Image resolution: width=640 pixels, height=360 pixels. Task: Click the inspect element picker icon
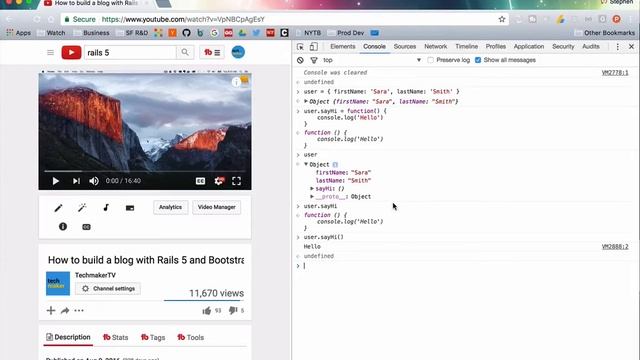tap(300, 47)
